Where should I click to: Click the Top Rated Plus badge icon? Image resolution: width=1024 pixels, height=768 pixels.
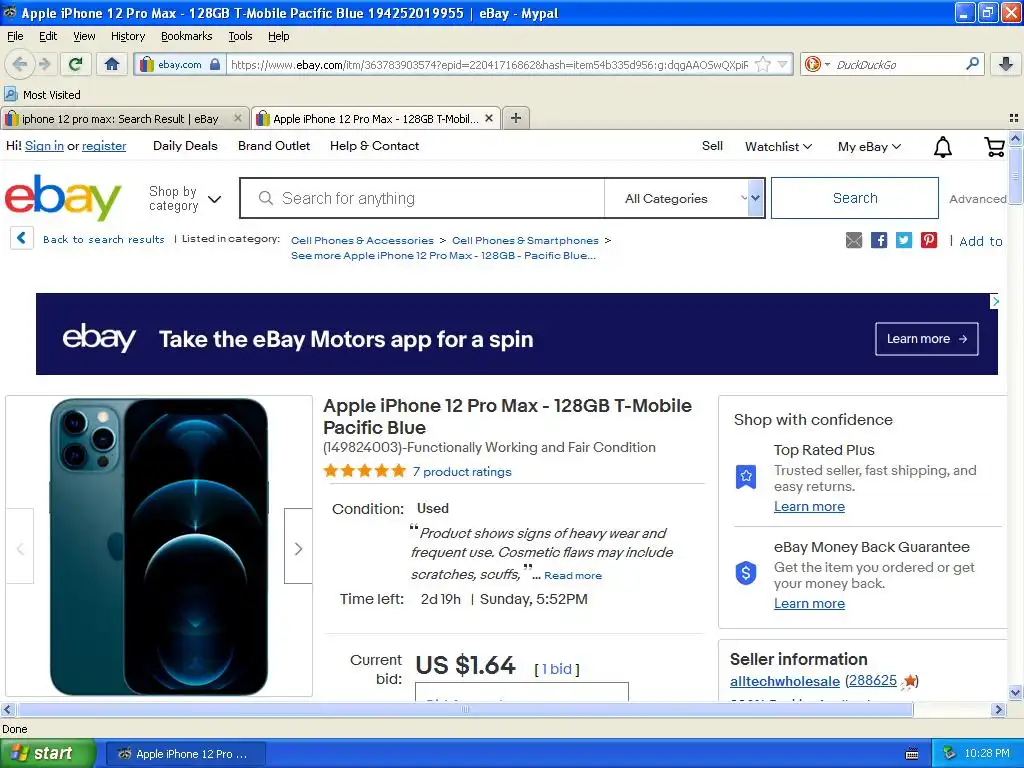click(x=746, y=477)
